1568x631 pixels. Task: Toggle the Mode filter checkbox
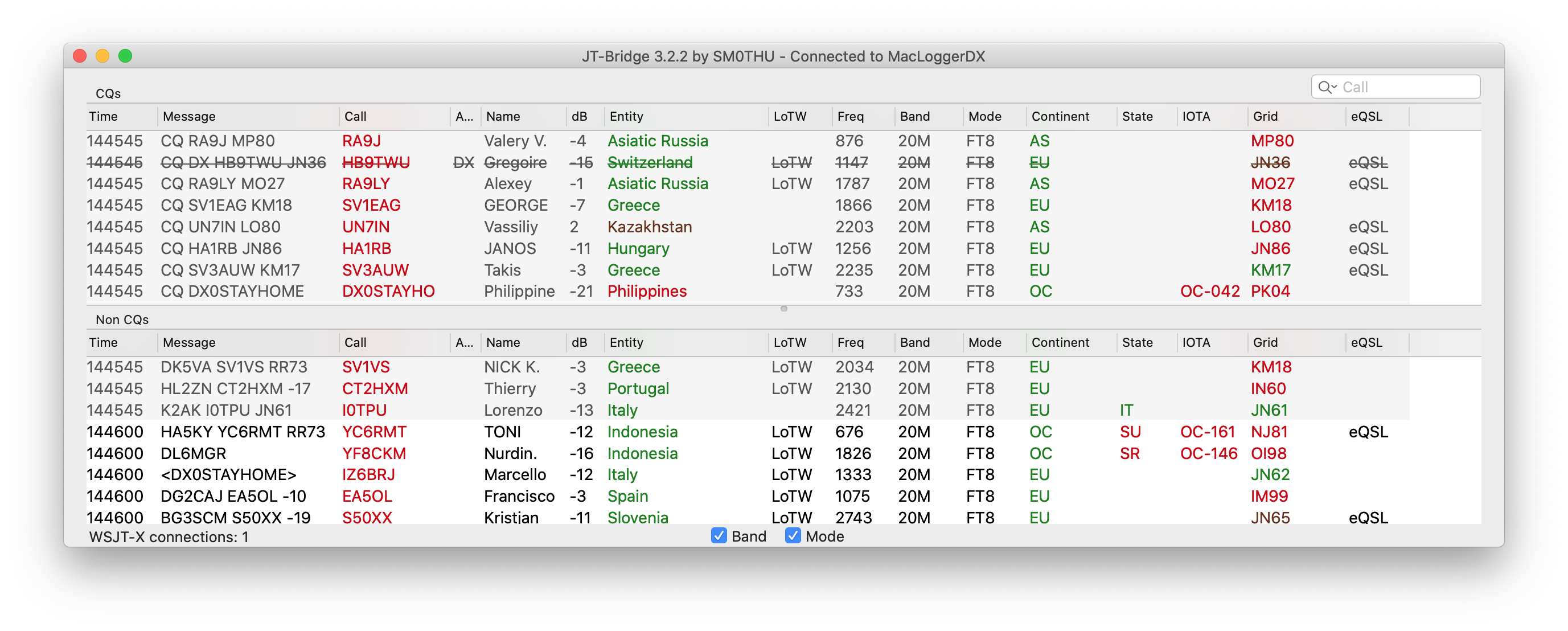coord(793,536)
